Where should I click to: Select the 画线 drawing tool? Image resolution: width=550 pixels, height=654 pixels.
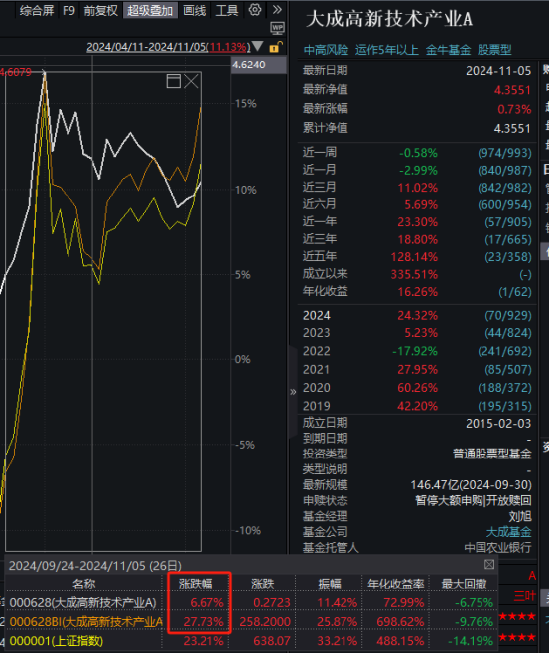(195, 10)
